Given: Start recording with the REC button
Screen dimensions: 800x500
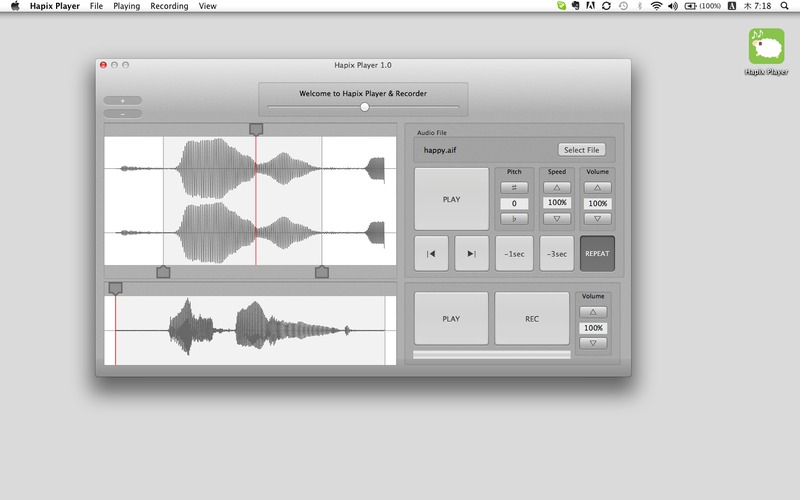Looking at the screenshot, I should [532, 319].
